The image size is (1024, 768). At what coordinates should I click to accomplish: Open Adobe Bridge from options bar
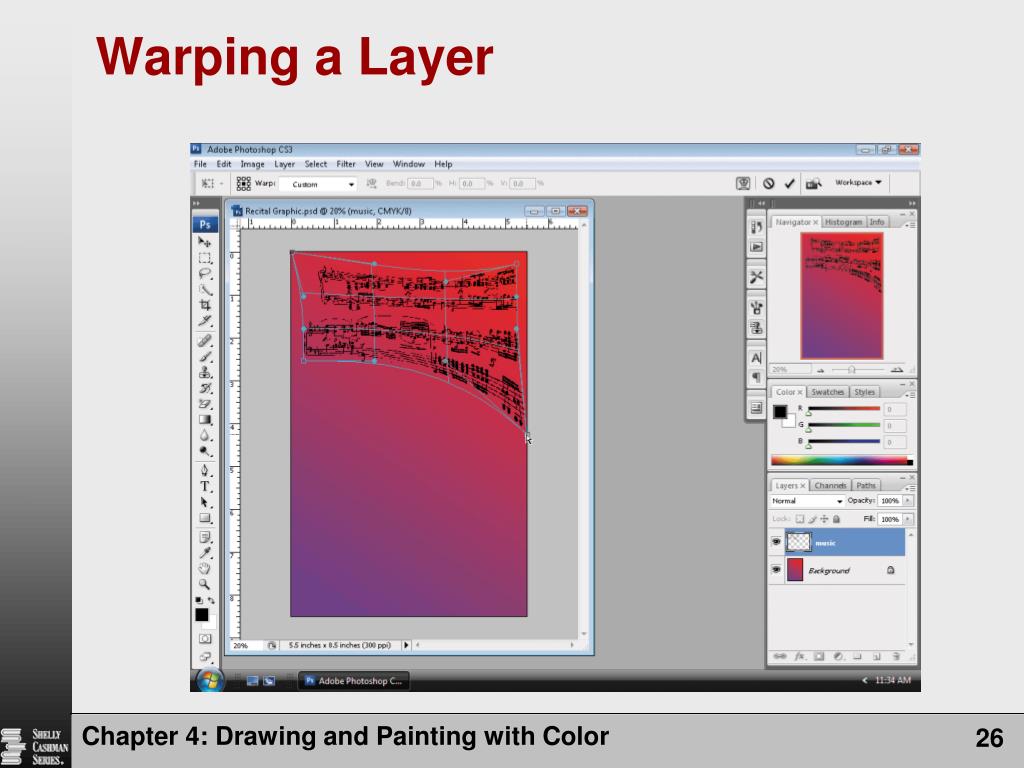click(x=813, y=184)
